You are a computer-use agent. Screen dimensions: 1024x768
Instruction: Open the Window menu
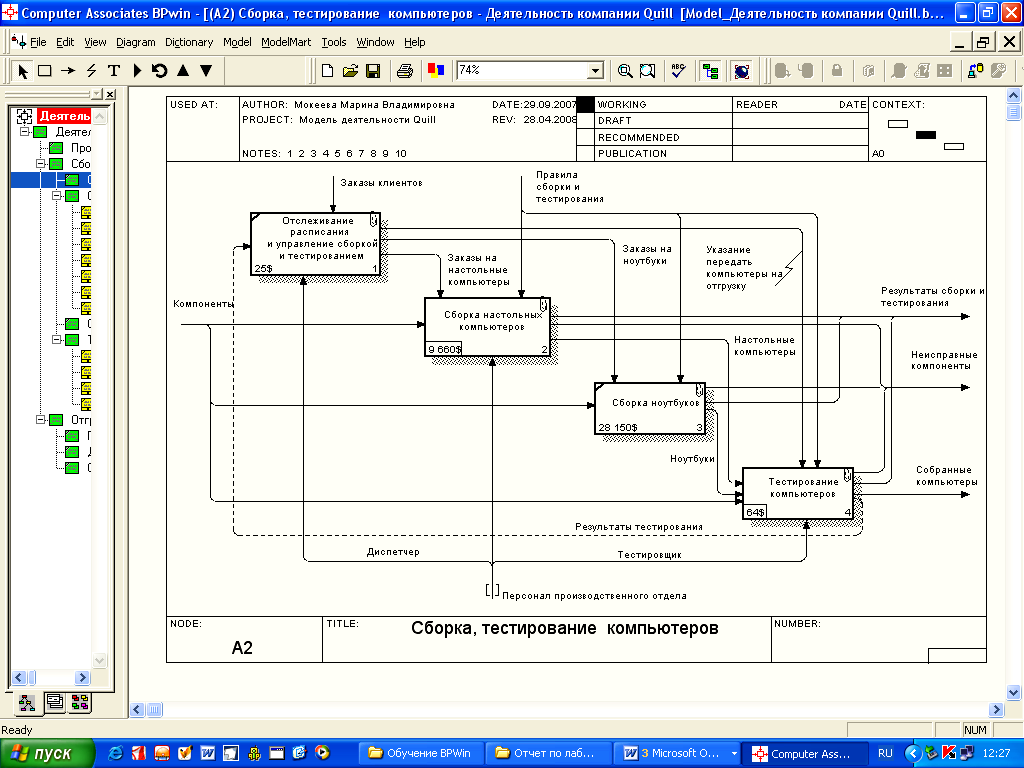(375, 42)
